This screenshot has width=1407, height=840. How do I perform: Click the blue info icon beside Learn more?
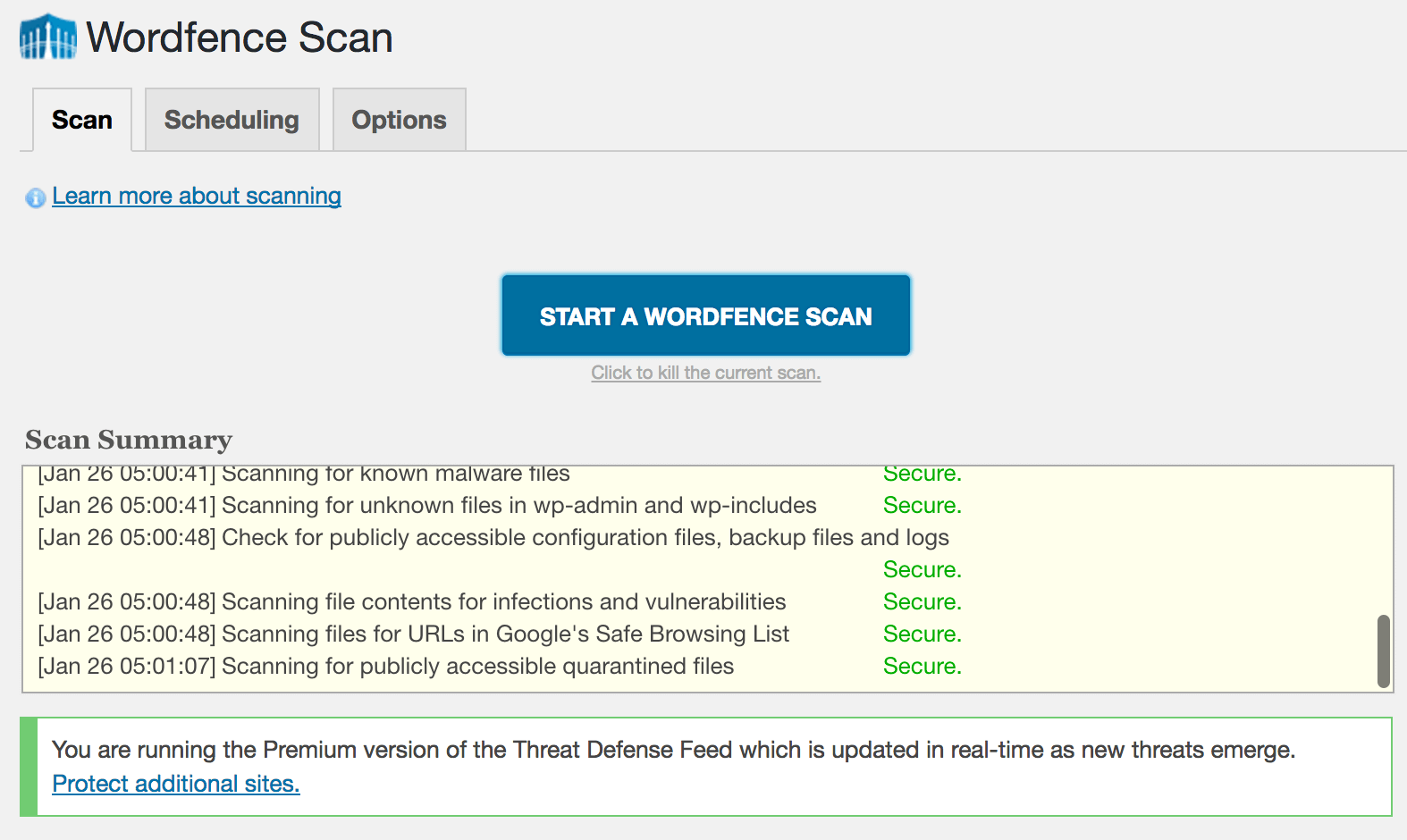(36, 197)
